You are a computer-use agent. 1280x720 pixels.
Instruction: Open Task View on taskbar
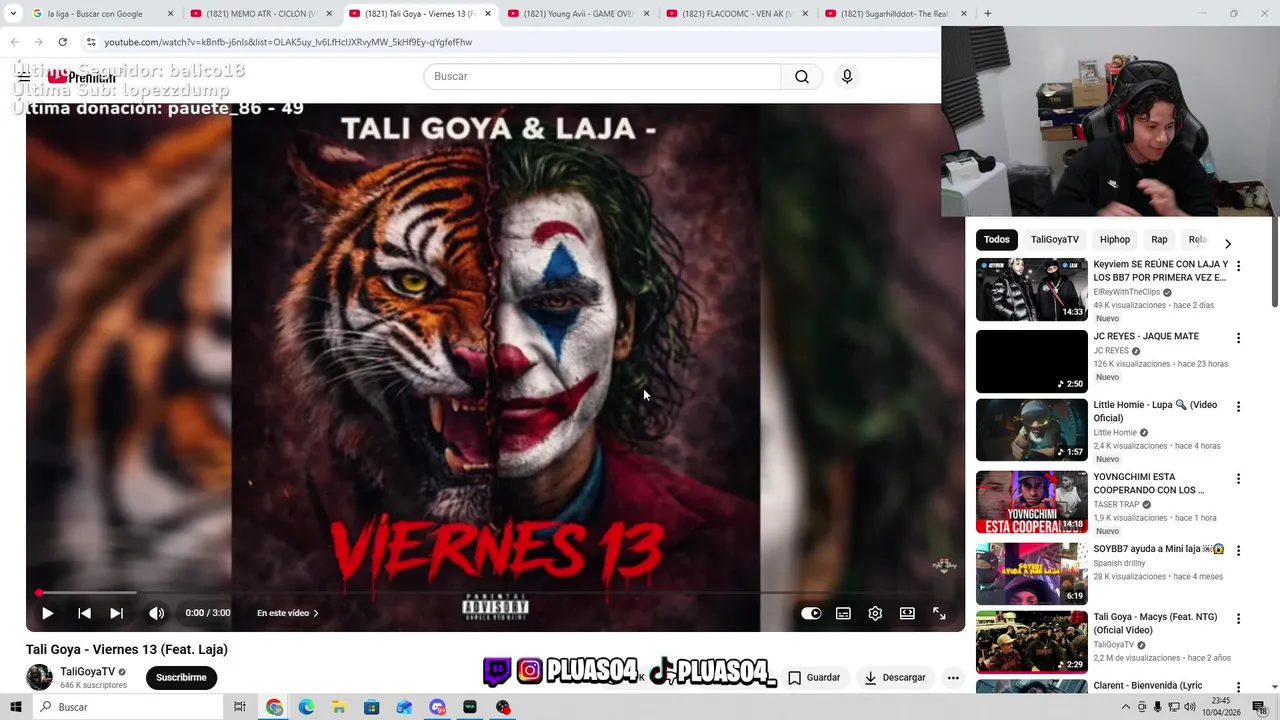pyautogui.click(x=240, y=707)
